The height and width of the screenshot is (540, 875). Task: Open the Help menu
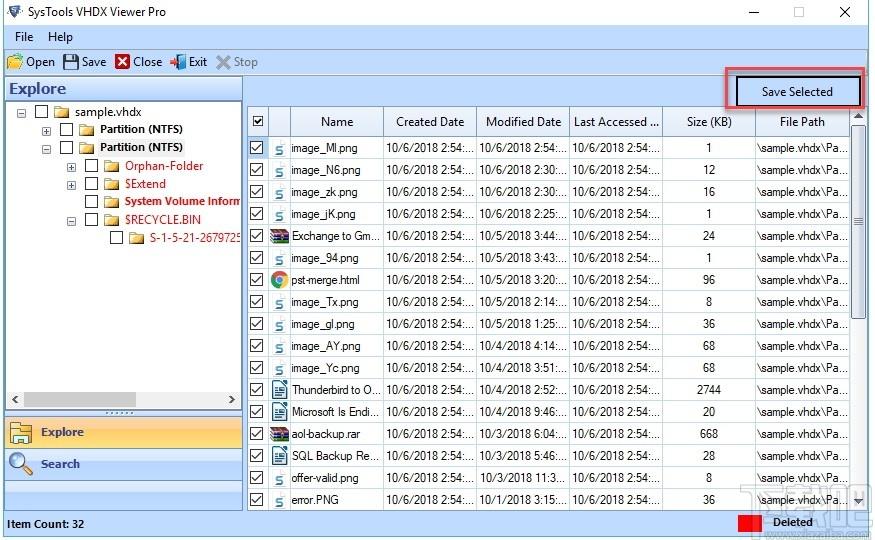point(60,37)
